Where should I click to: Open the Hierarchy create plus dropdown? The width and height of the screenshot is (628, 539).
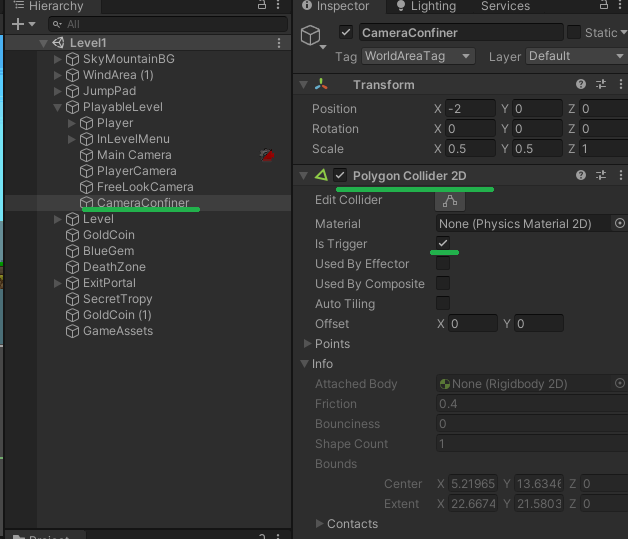(24, 24)
